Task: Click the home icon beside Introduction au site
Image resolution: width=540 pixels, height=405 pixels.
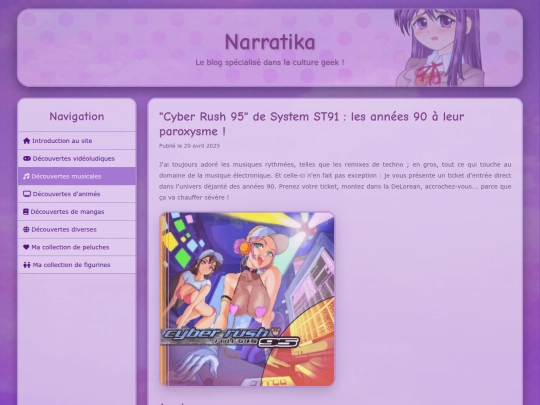Action: click(x=27, y=141)
